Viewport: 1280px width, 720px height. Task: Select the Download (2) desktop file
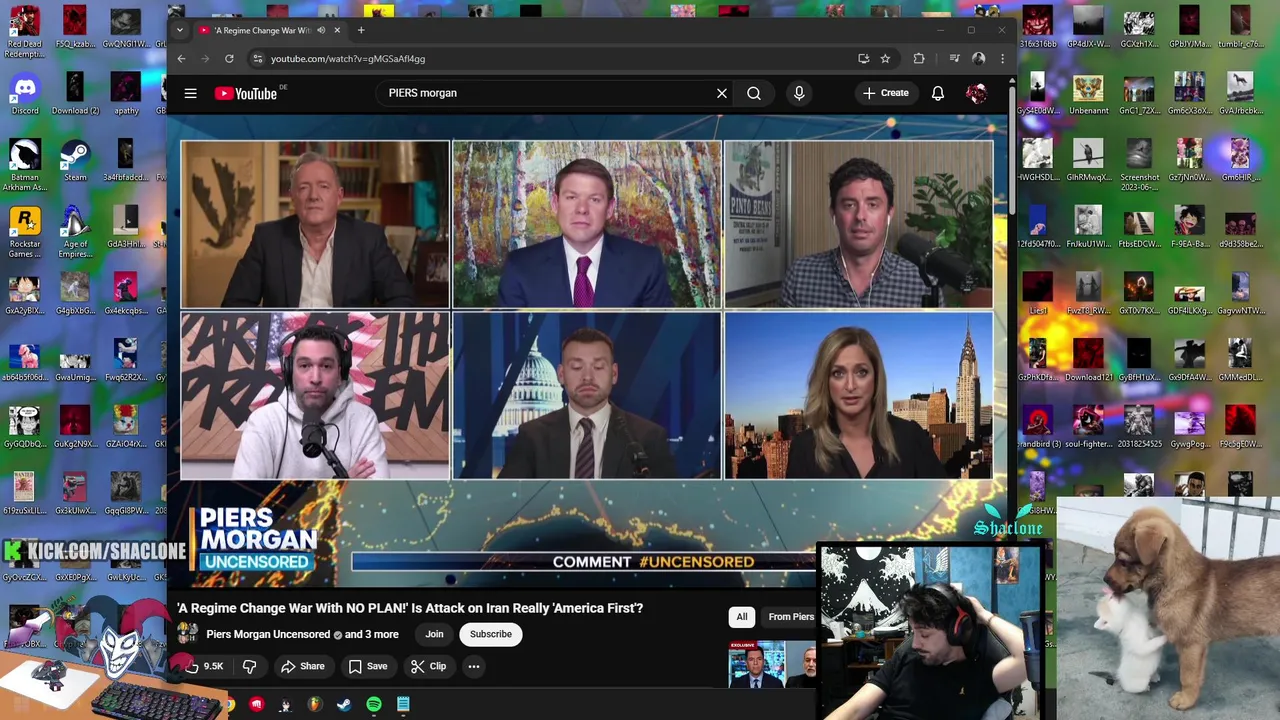tap(75, 93)
